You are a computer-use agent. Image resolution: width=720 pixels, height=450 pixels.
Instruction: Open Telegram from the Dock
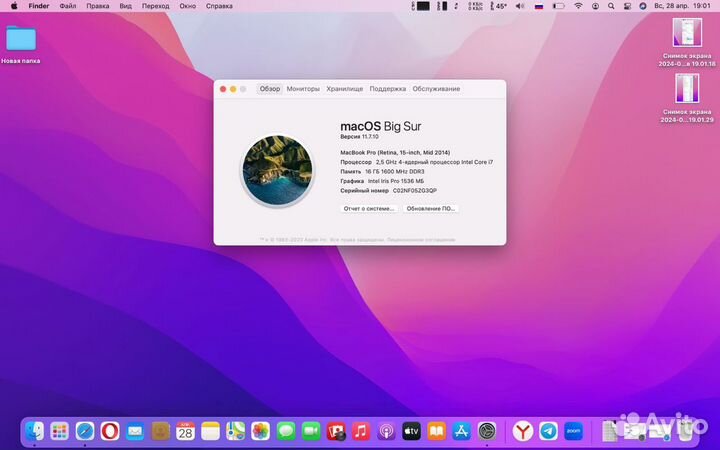(548, 431)
